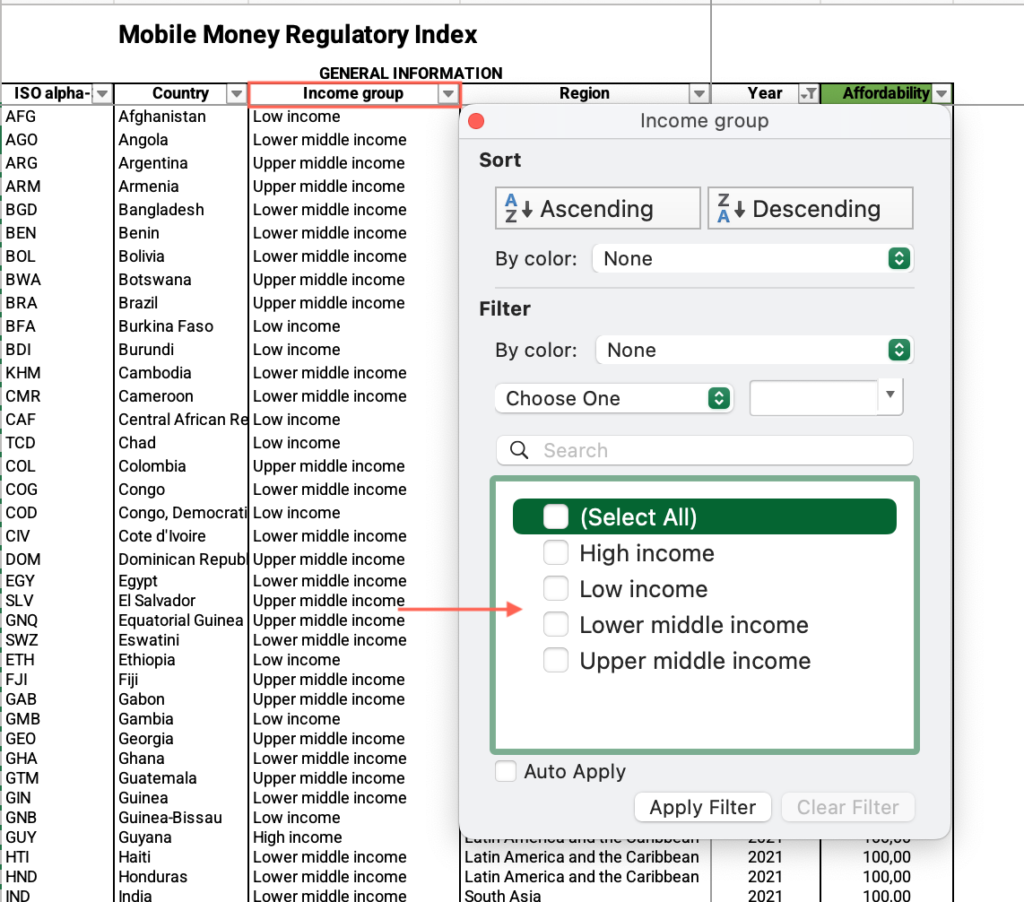Click the filter Search field
Image resolution: width=1024 pixels, height=902 pixels.
pos(705,450)
